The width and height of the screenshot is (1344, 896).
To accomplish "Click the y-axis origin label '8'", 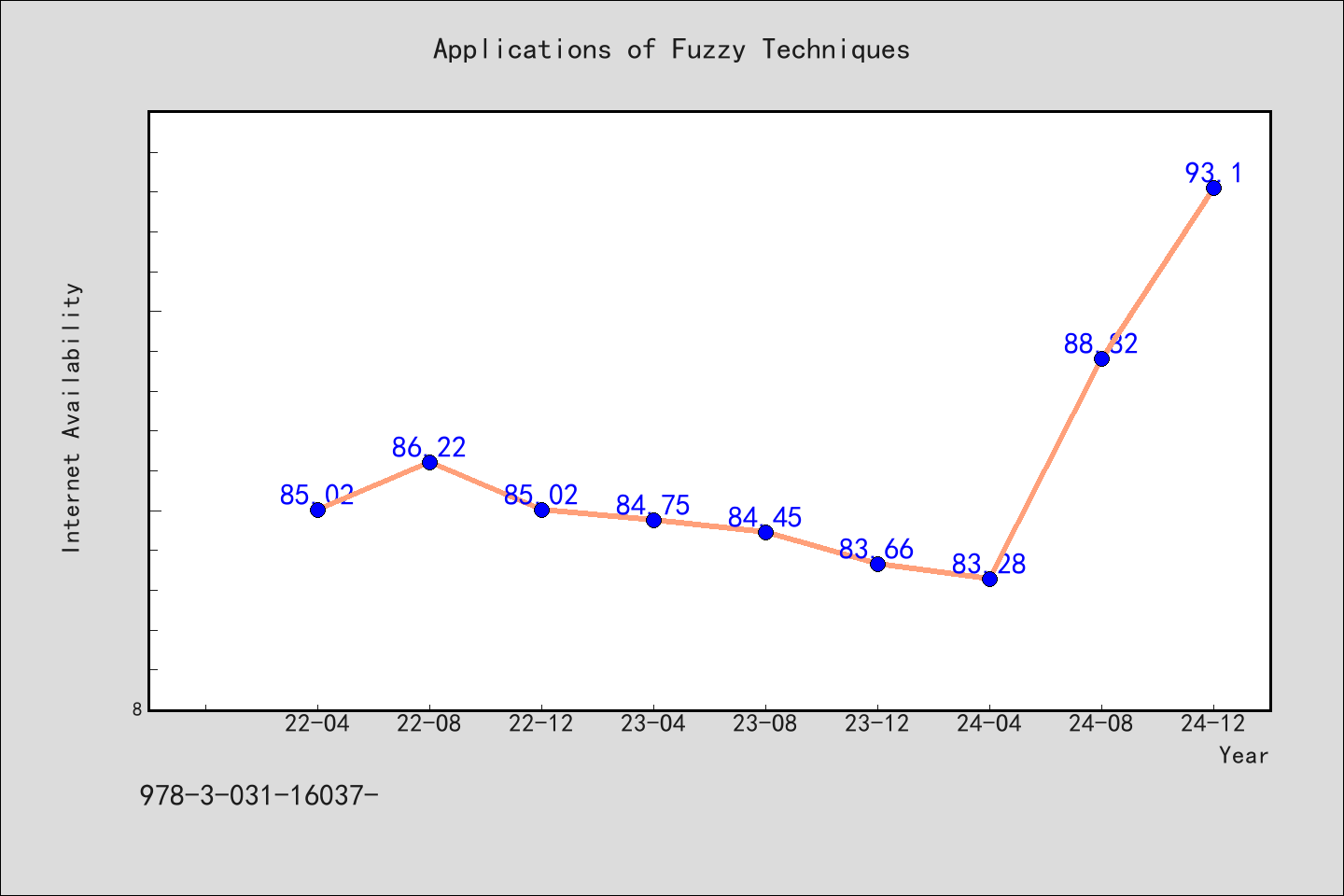I will (x=137, y=709).
